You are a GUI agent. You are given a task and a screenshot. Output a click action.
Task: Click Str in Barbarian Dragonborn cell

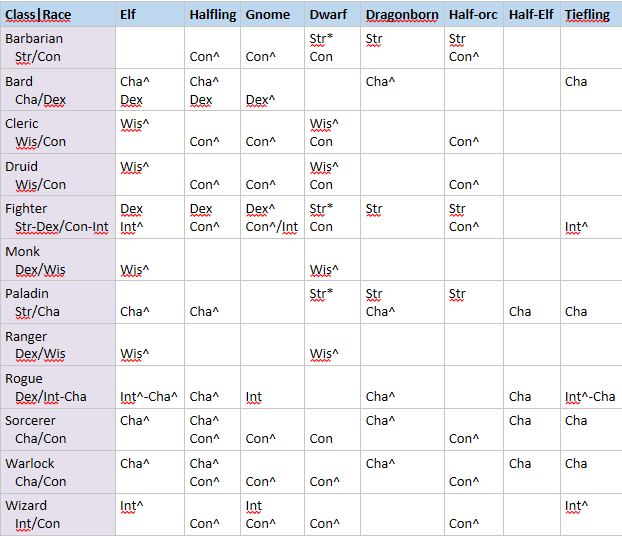click(x=374, y=39)
